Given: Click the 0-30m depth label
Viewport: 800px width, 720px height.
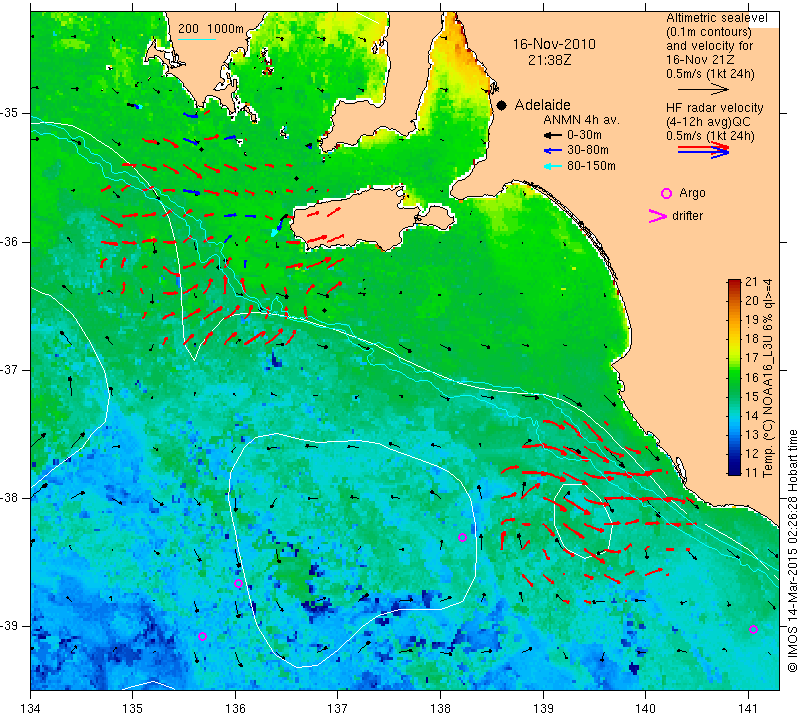Looking at the screenshot, I should click(584, 135).
